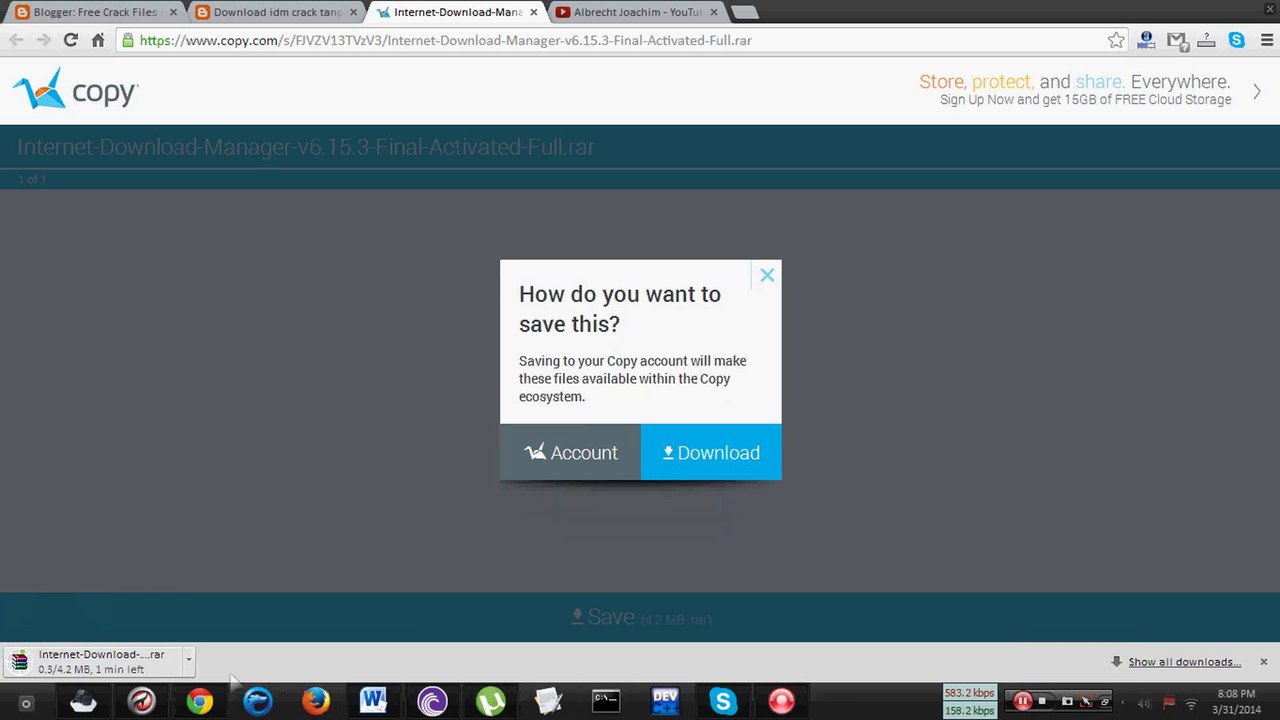Open the Command Prompt taskbar icon
The width and height of the screenshot is (1280, 720).
click(x=606, y=702)
